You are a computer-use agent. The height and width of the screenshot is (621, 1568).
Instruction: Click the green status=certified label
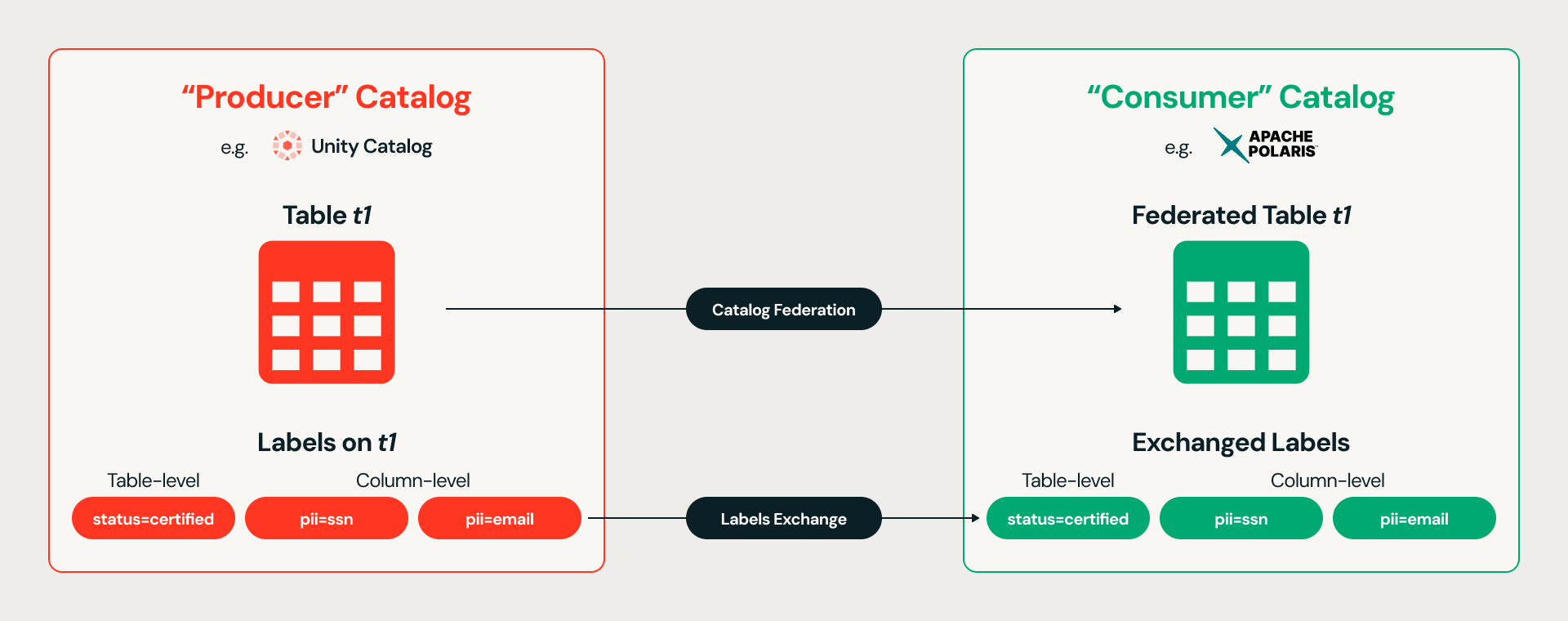point(1068,518)
